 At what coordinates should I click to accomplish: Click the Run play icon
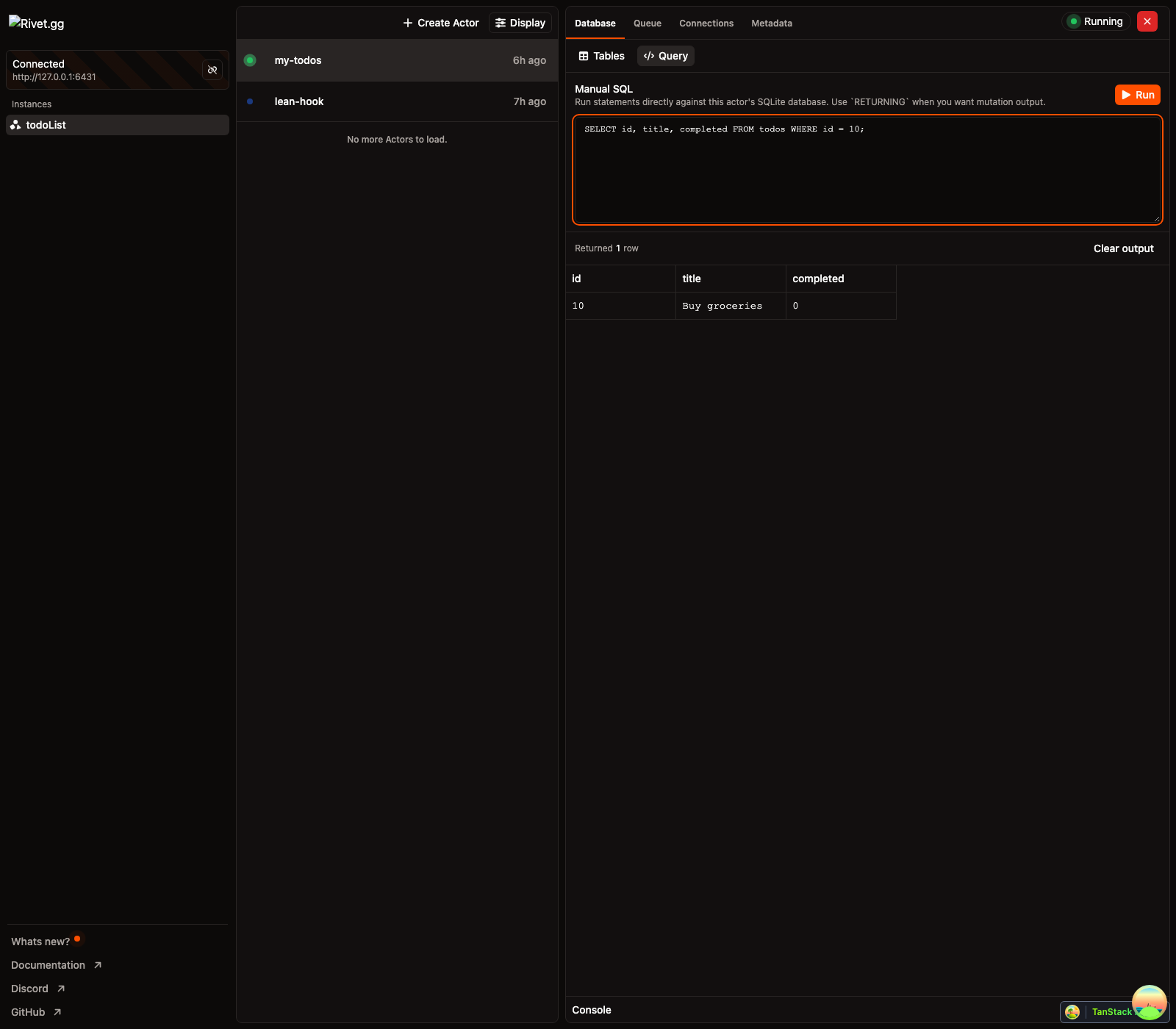[x=1125, y=95]
